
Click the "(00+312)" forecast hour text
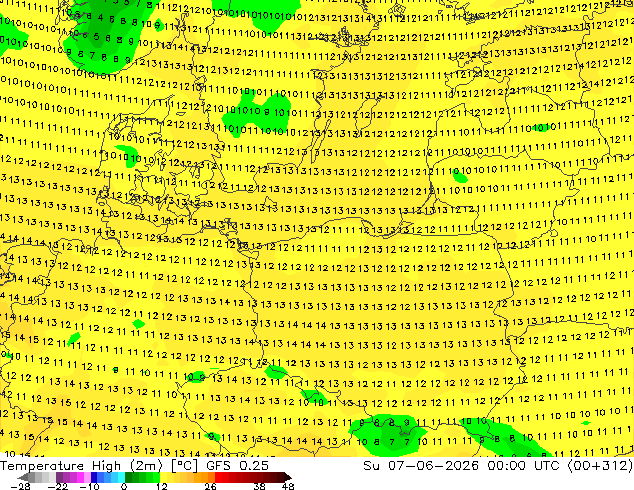(x=600, y=466)
